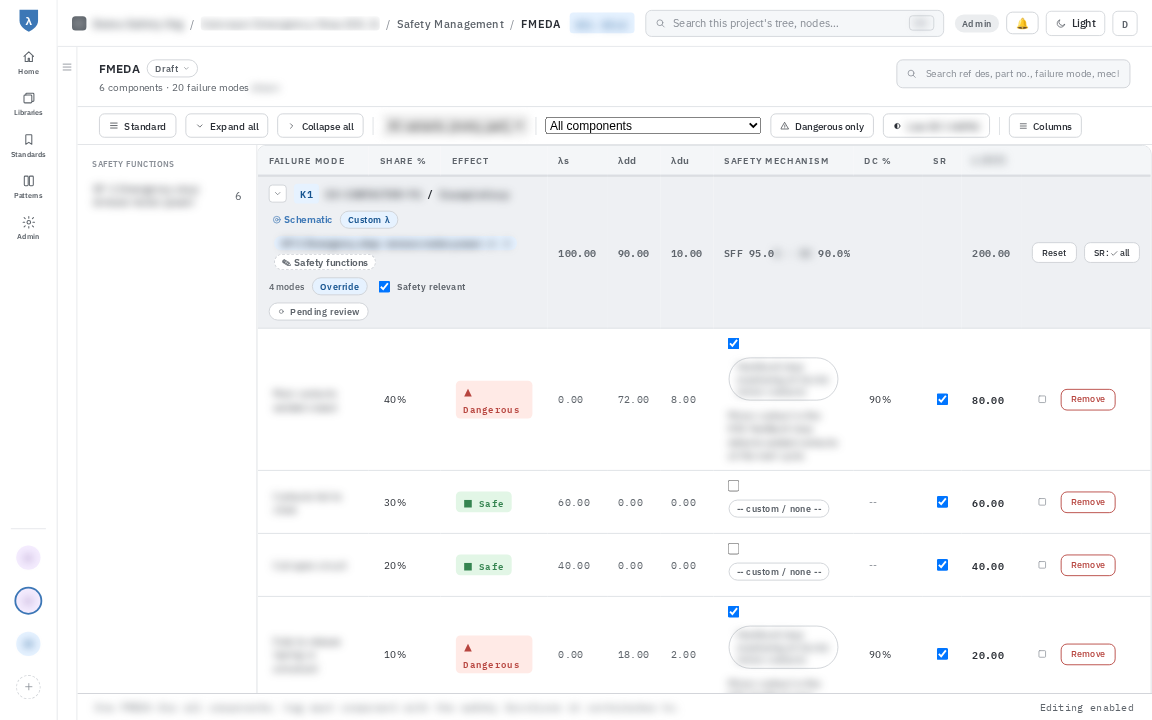Select the small checkbox in the 20.00 row
The image size is (1152, 720).
(1042, 654)
